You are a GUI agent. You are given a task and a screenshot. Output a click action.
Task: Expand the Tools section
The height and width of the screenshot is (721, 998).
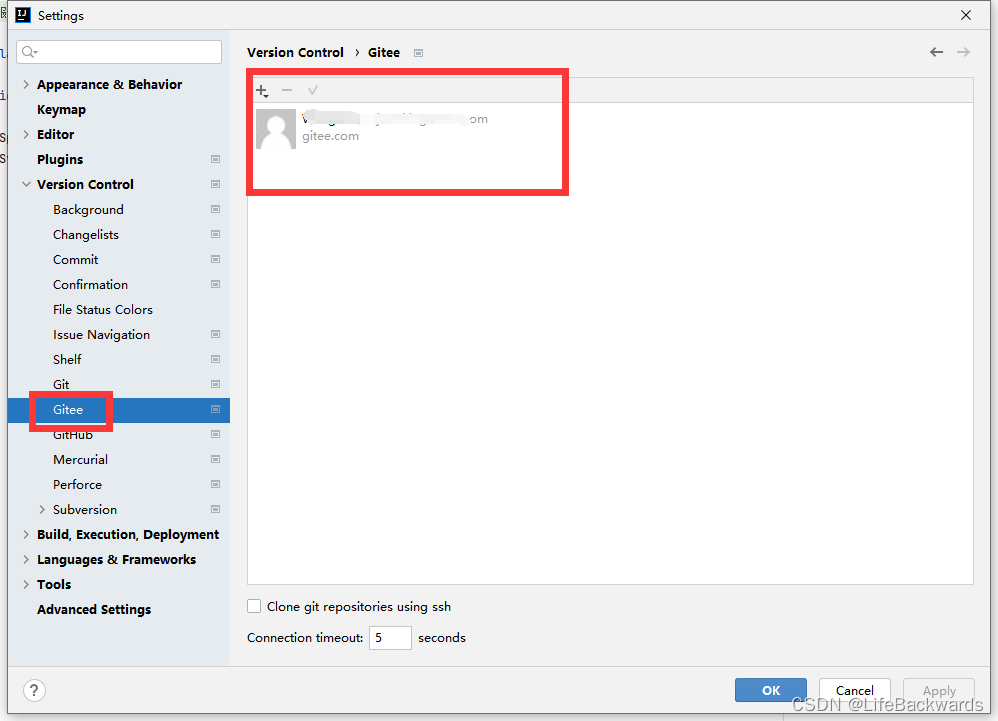[26, 584]
